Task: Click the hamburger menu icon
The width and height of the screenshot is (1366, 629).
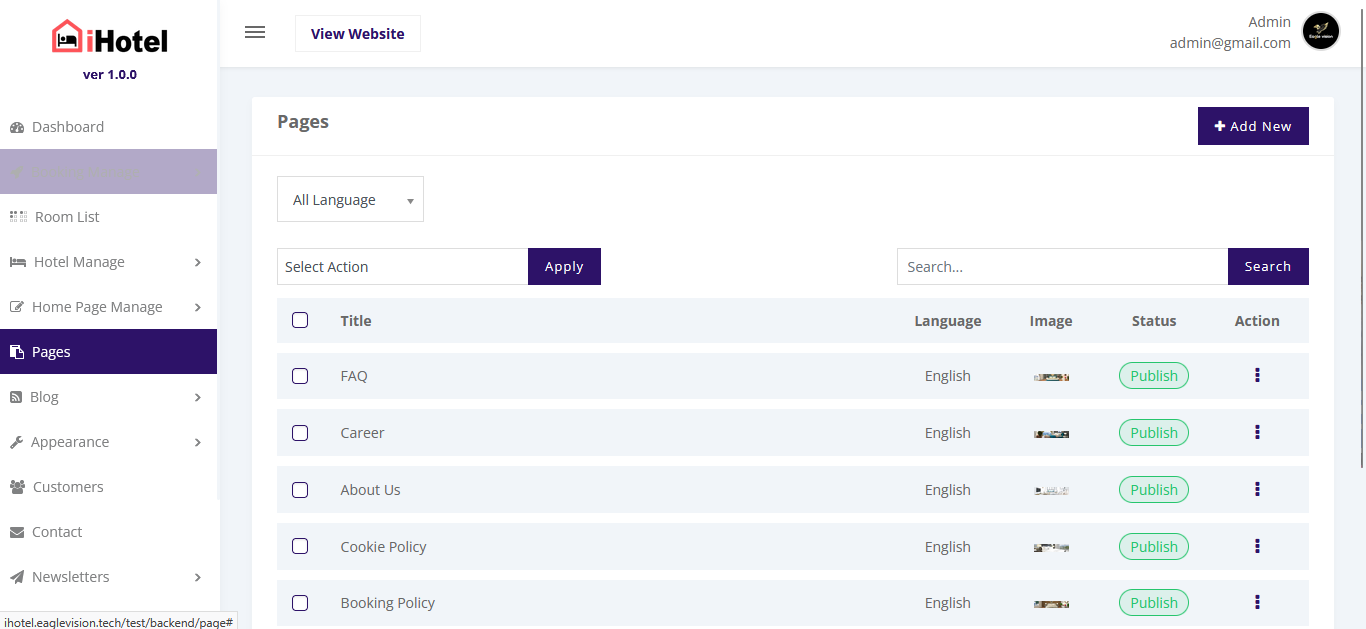Action: point(255,32)
